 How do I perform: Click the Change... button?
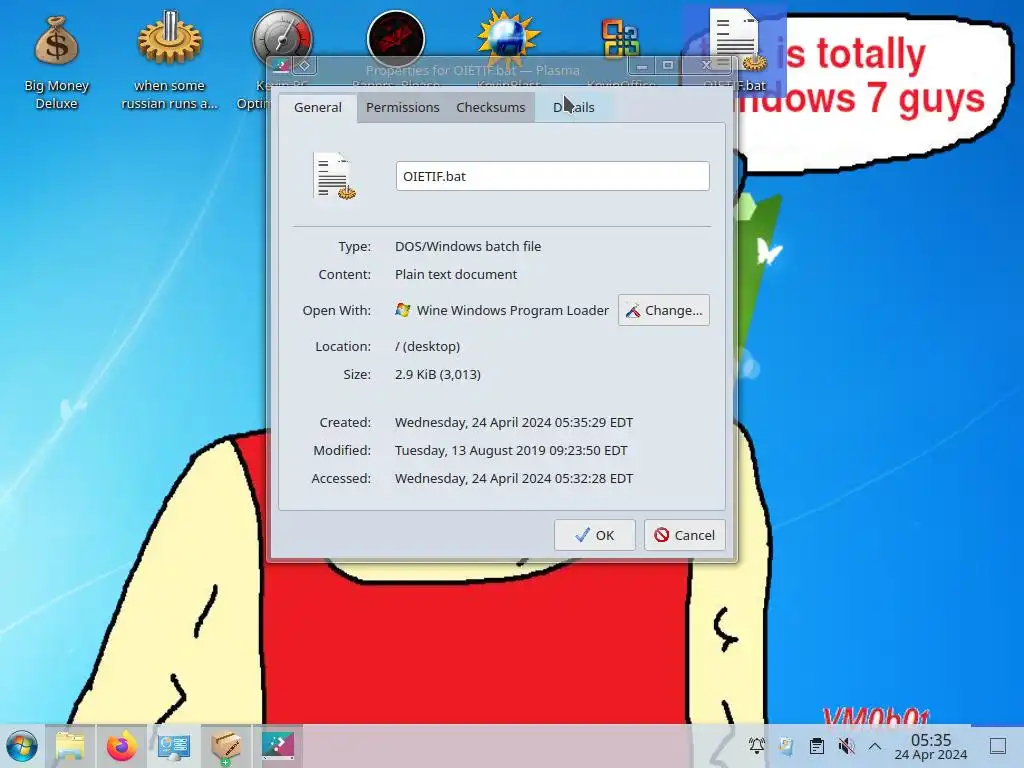(664, 310)
